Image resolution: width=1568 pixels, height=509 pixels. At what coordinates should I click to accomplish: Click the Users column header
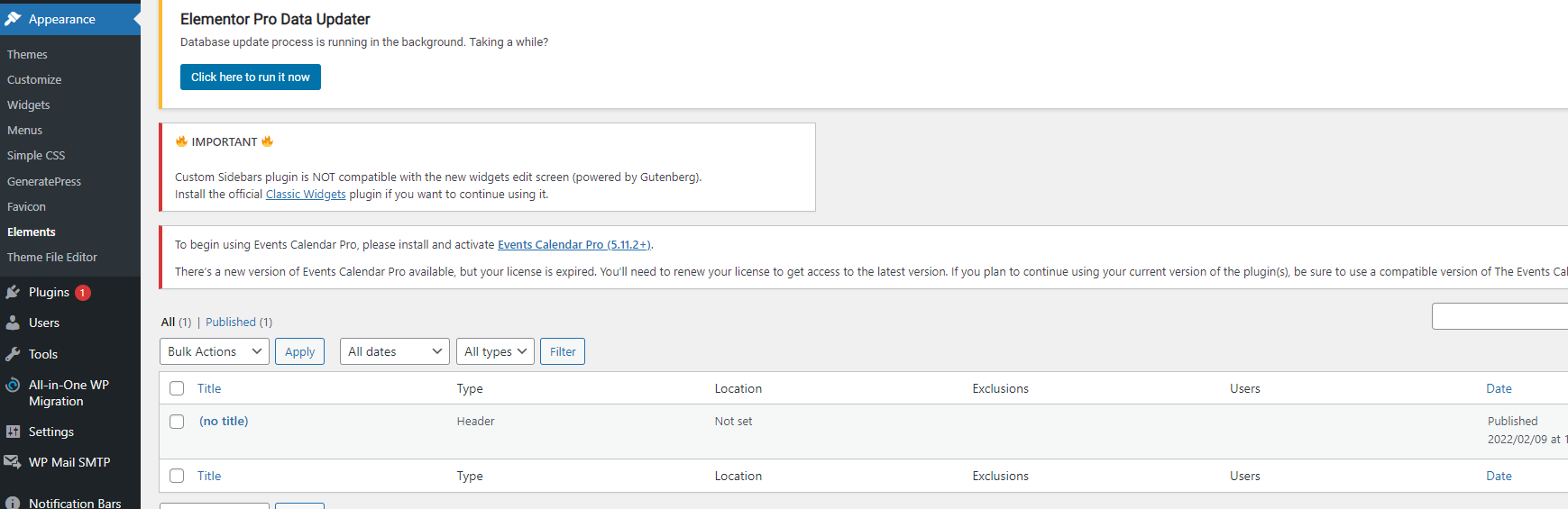(x=1244, y=388)
